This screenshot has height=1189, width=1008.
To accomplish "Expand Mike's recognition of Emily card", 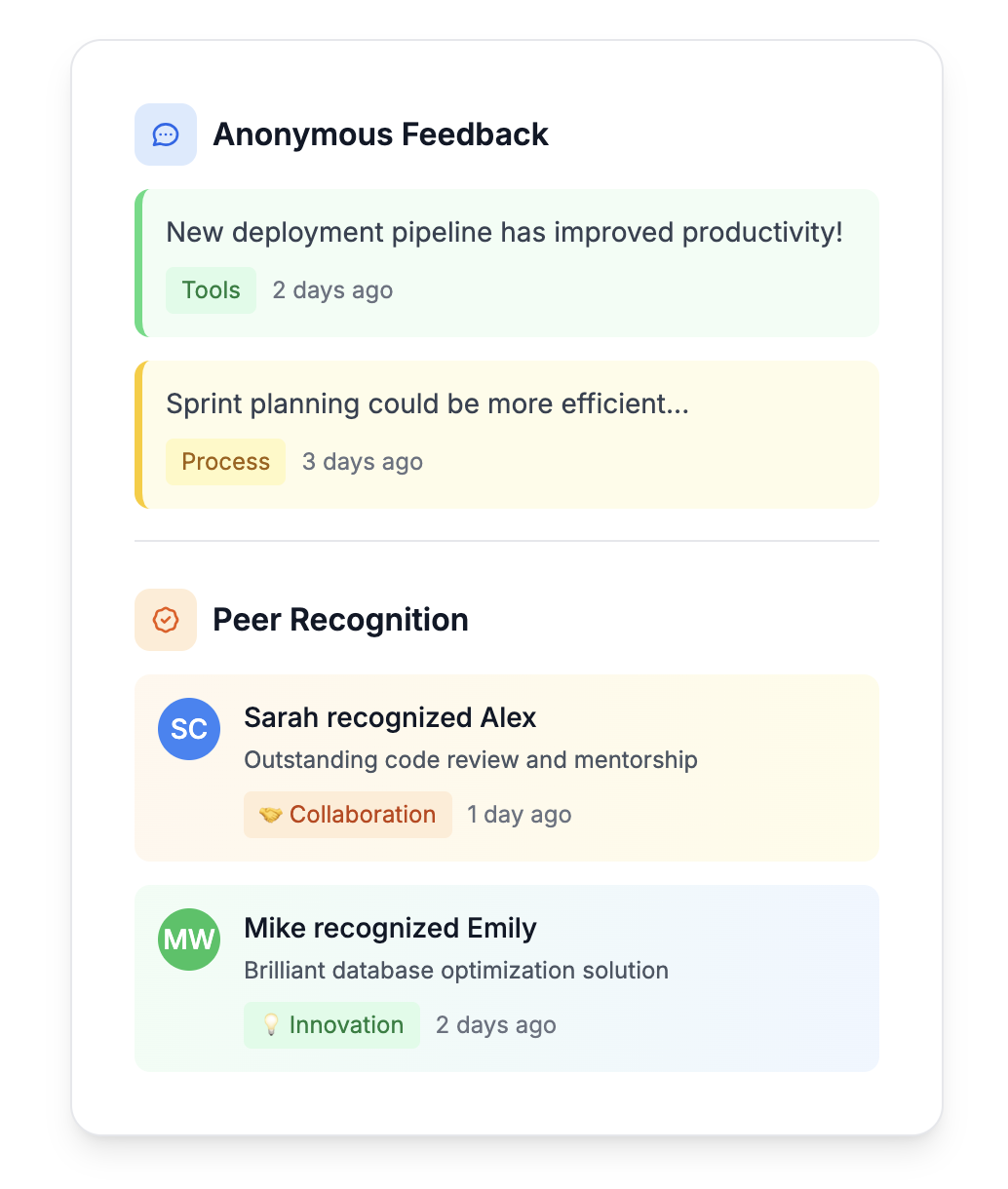I will coord(507,978).
